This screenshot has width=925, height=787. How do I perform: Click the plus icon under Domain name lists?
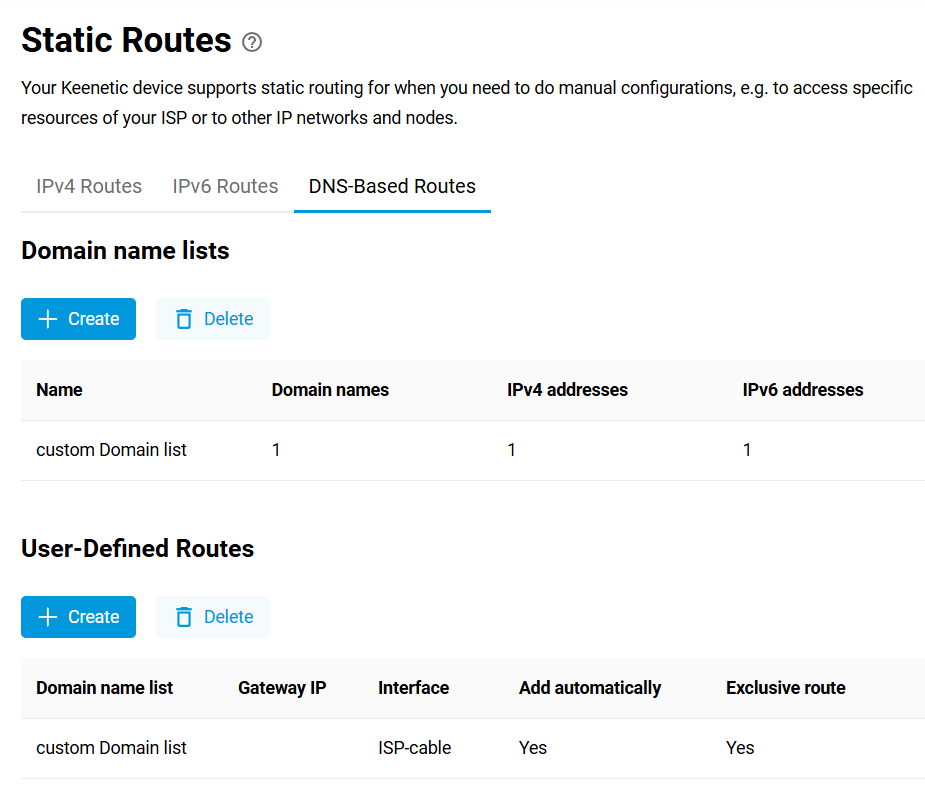48,319
